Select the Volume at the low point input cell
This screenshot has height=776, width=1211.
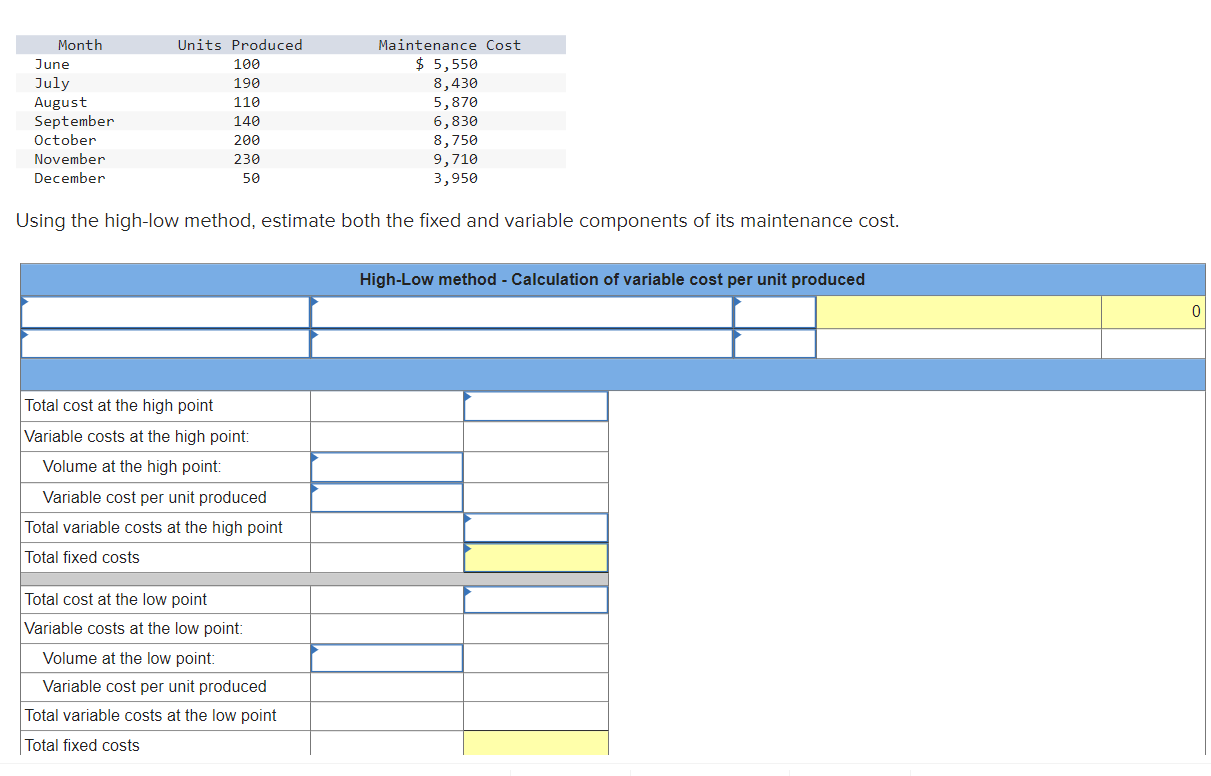pos(386,658)
